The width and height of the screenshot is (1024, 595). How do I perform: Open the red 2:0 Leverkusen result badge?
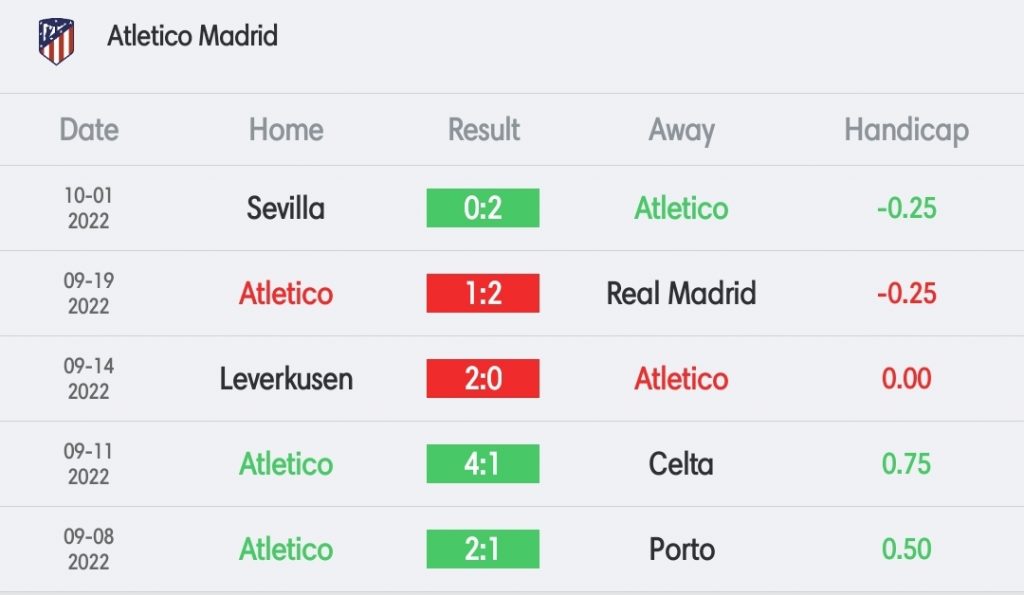click(483, 378)
